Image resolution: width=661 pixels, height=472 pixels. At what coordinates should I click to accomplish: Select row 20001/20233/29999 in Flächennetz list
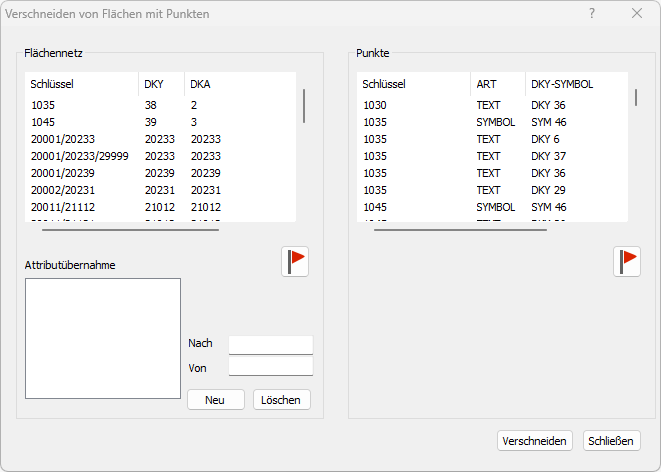click(80, 156)
